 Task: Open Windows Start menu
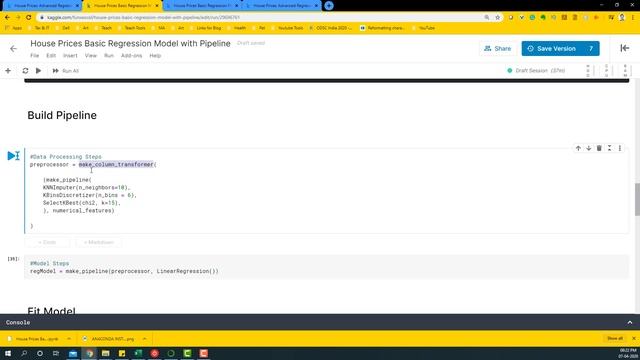coord(8,353)
